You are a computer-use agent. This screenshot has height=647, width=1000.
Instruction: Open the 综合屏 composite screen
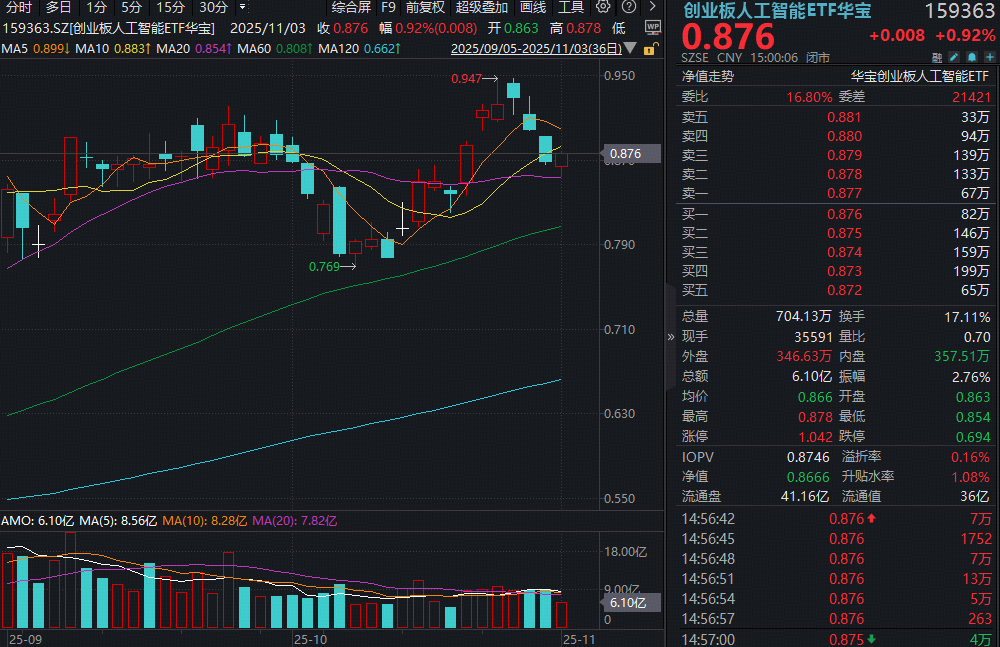(351, 7)
